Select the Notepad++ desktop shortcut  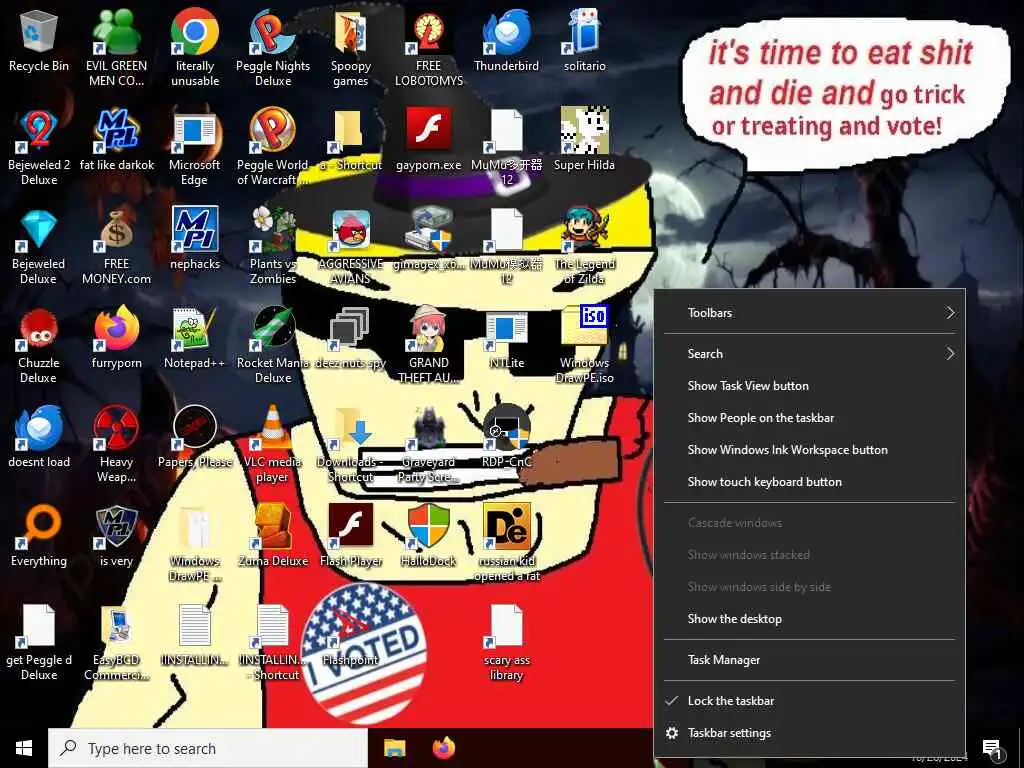click(x=195, y=328)
